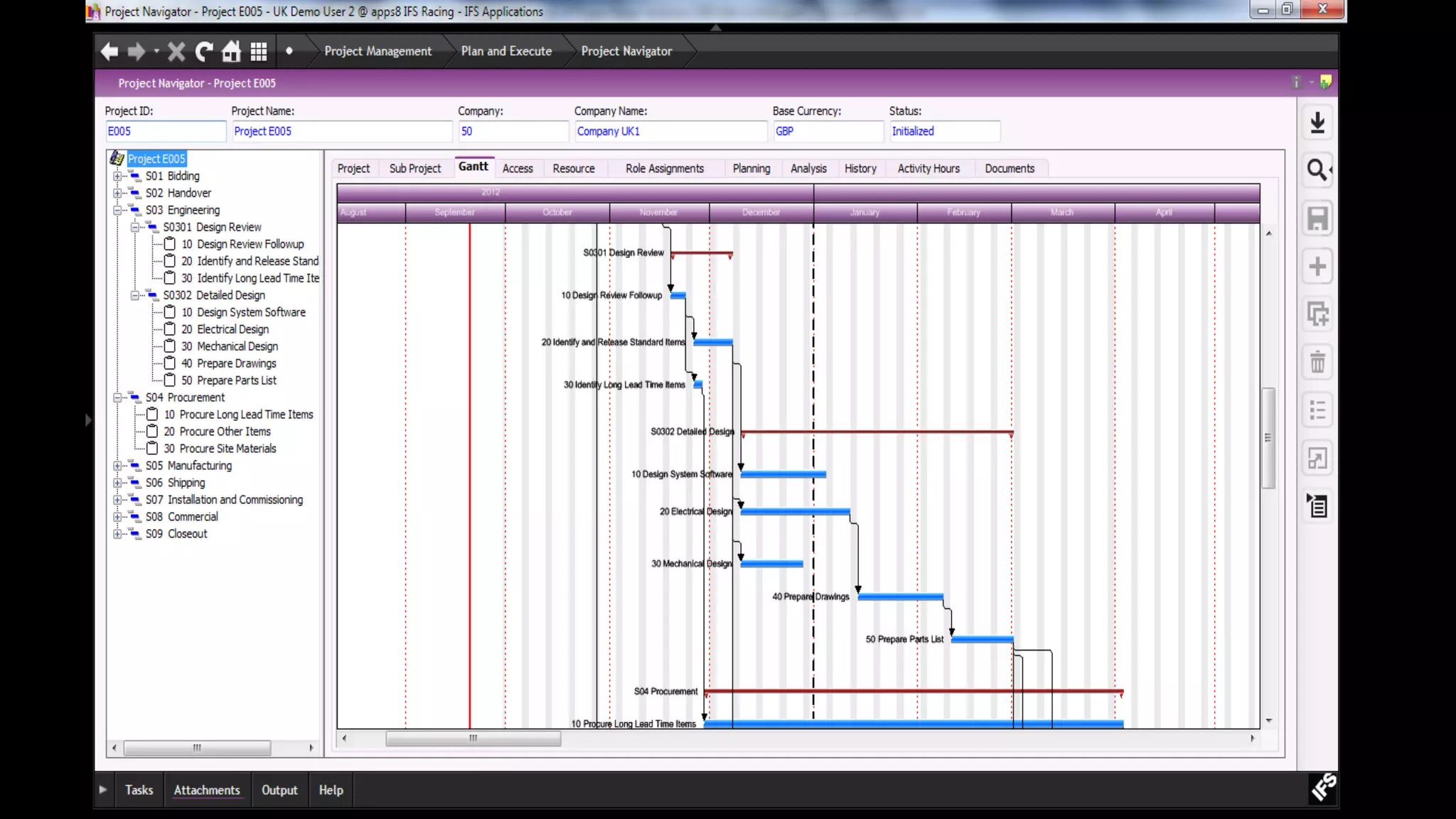This screenshot has width=1456, height=819.
Task: Open the Activity Hours tab
Action: click(x=928, y=168)
